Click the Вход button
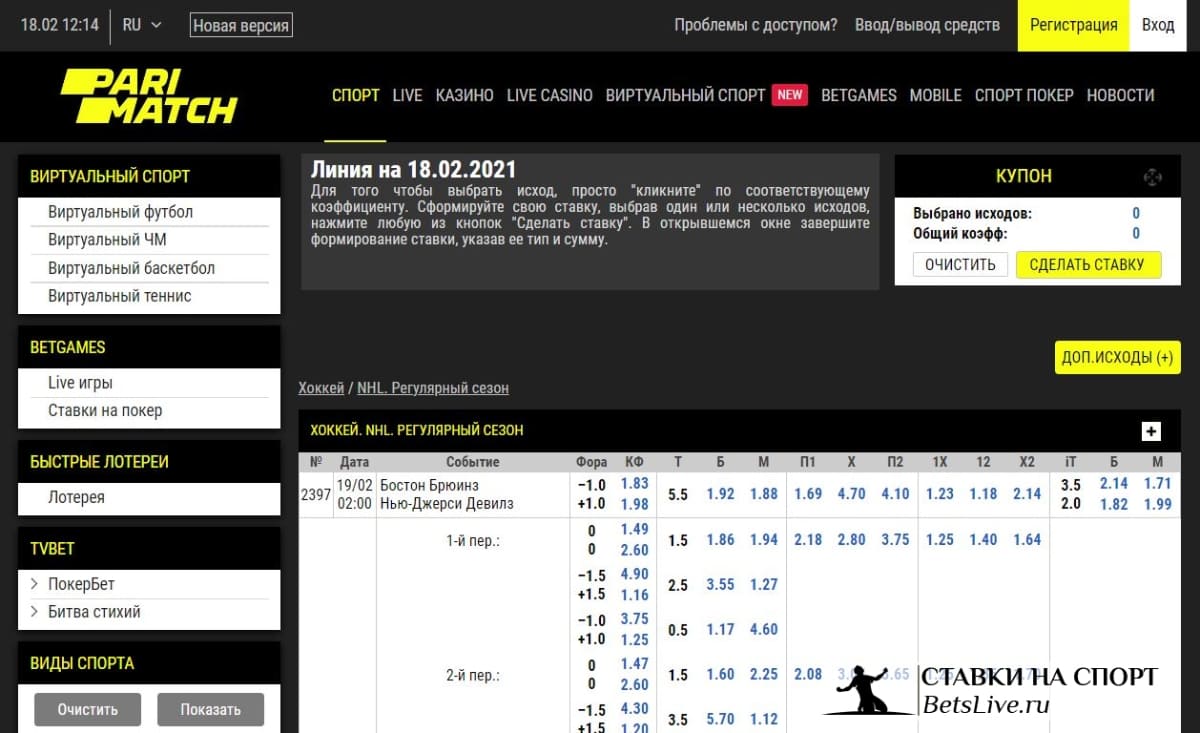 tap(1158, 25)
